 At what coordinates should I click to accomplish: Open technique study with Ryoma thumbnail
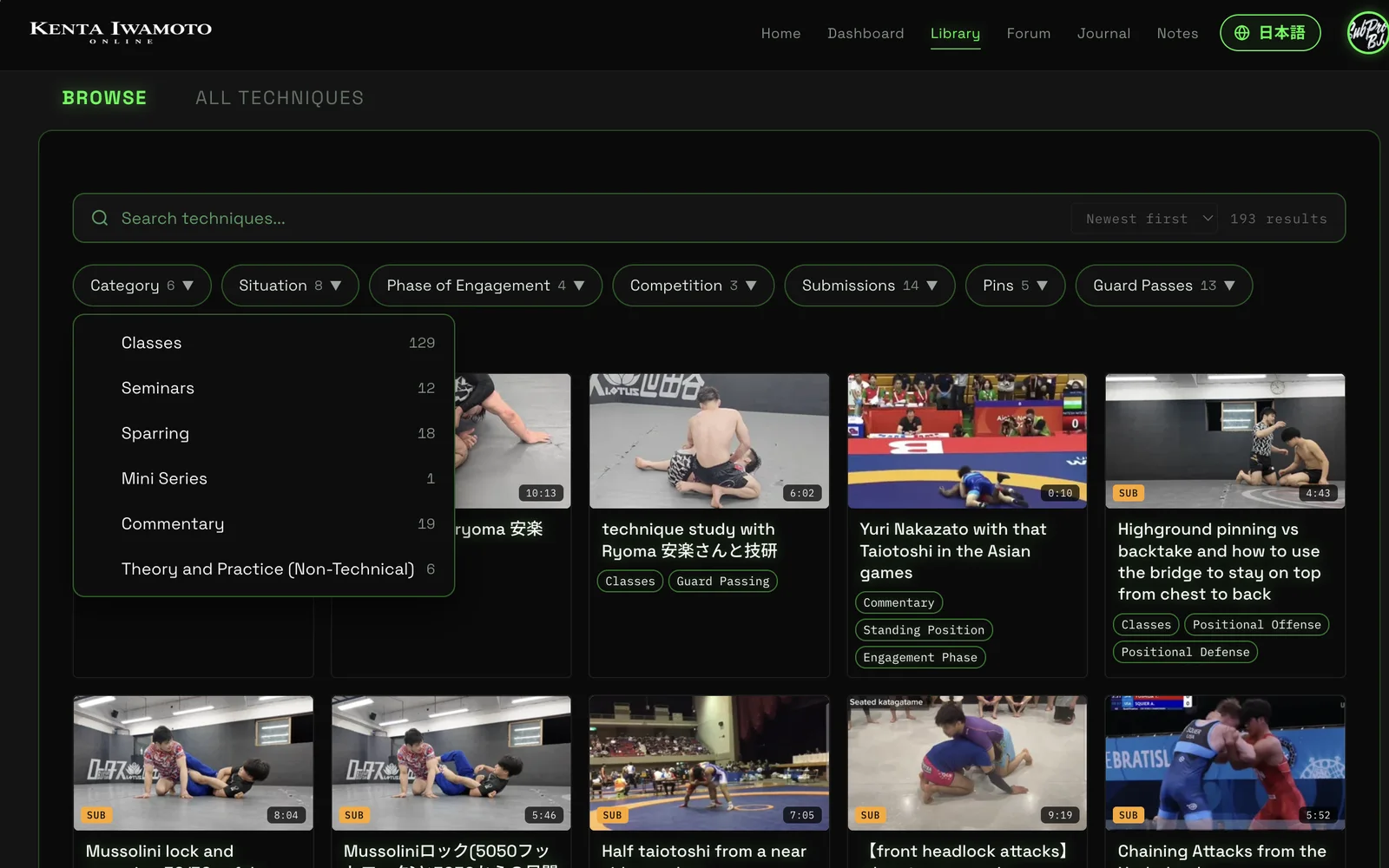709,441
